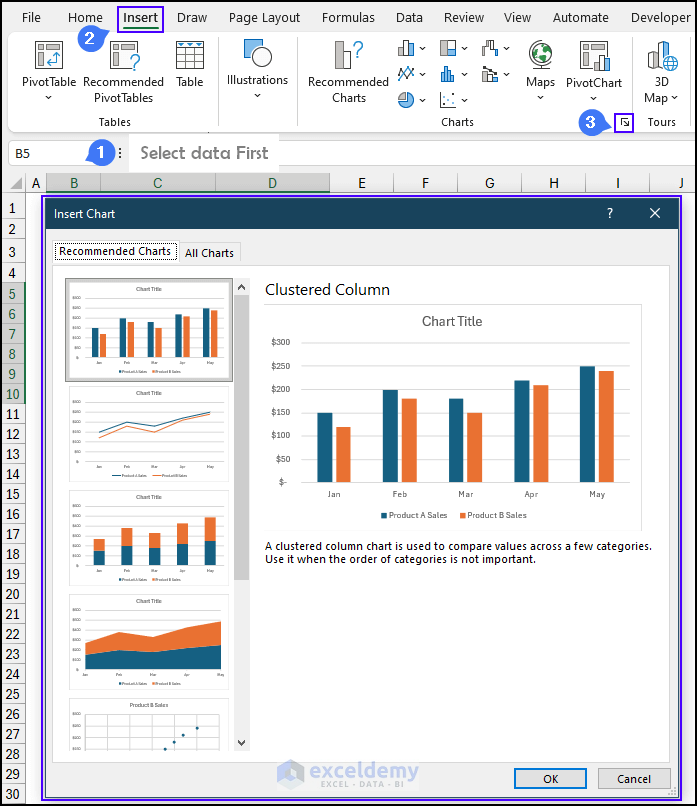697x806 pixels.
Task: Open the File menu tab
Action: (31, 17)
